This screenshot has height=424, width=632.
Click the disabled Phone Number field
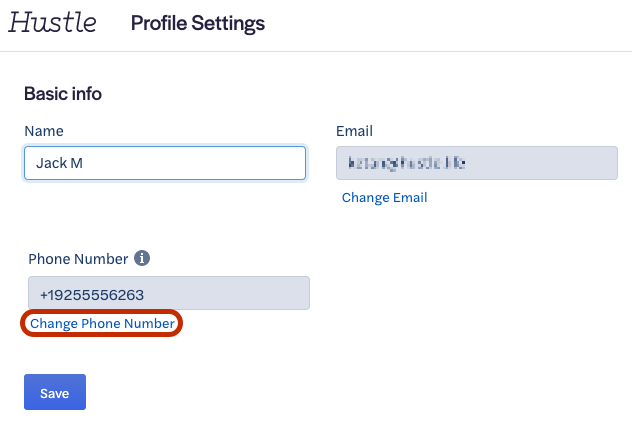coord(169,293)
